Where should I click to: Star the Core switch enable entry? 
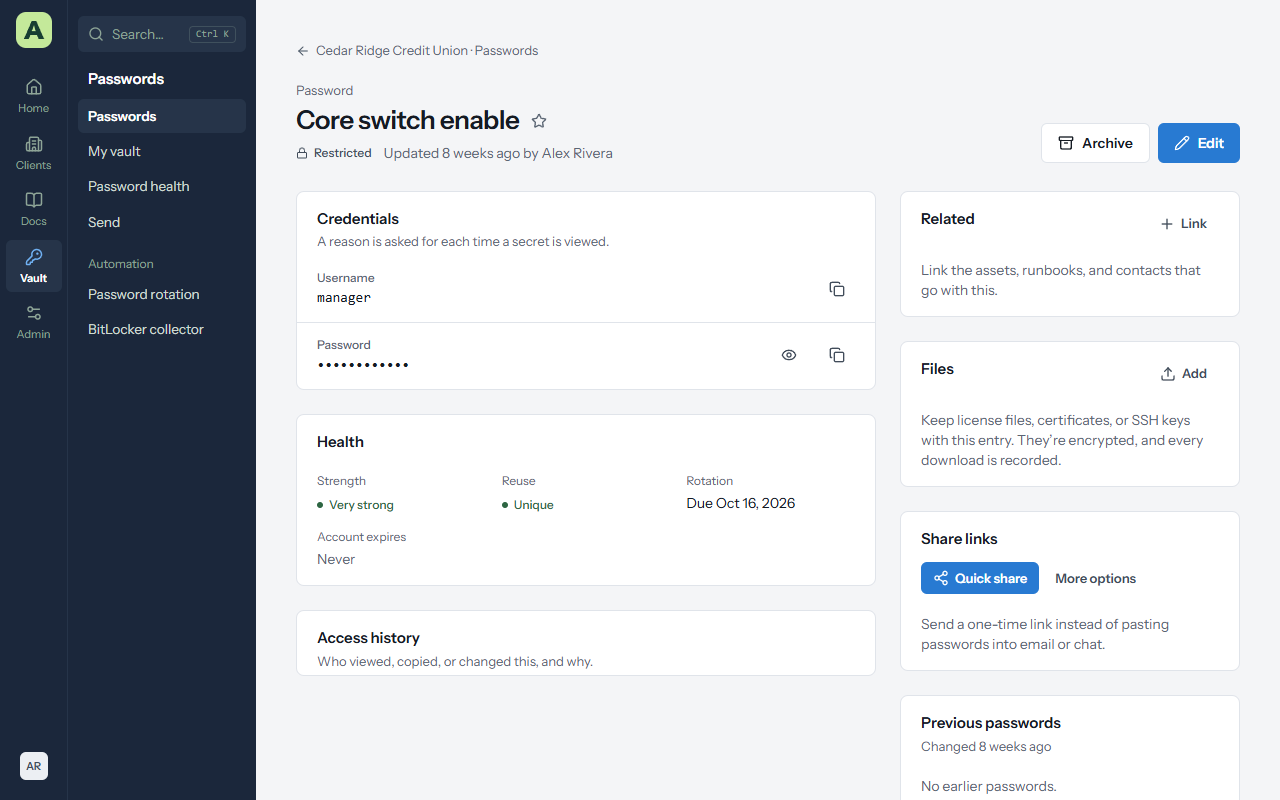click(539, 121)
